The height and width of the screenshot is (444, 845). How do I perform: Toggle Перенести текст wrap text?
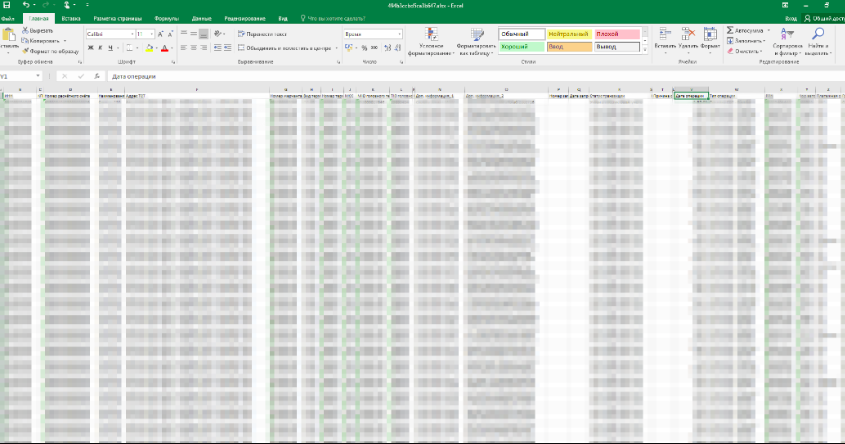(262, 34)
